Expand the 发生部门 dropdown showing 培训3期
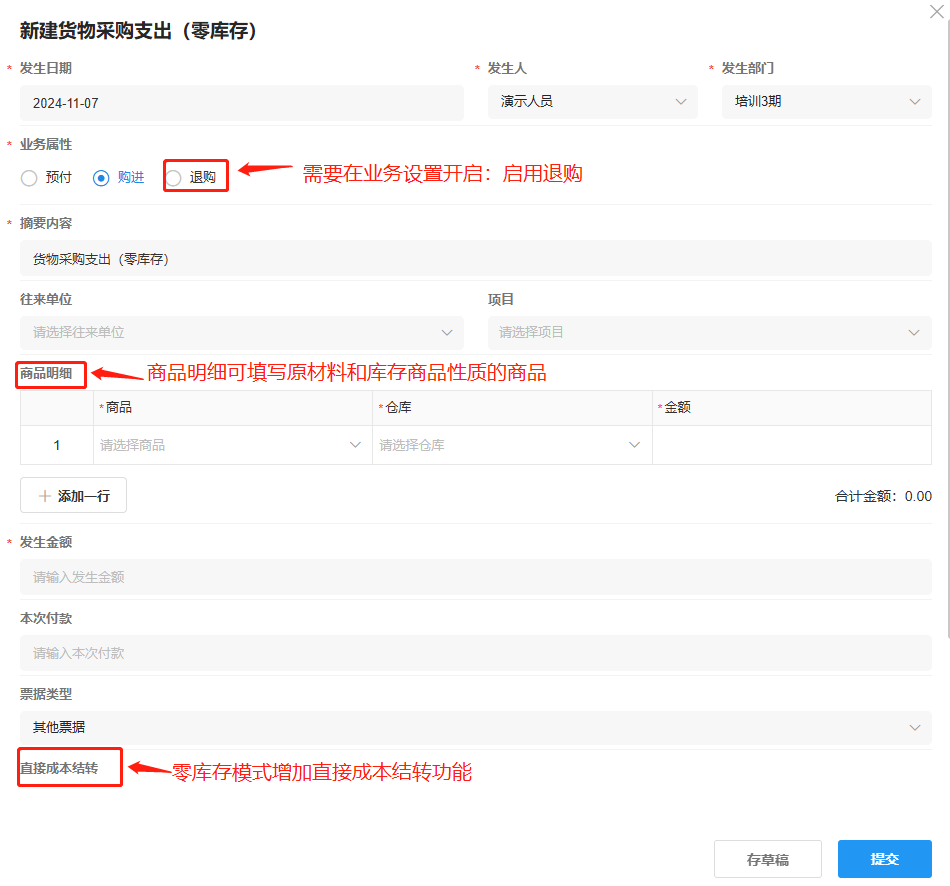Image resolution: width=950 pixels, height=886 pixels. [826, 101]
